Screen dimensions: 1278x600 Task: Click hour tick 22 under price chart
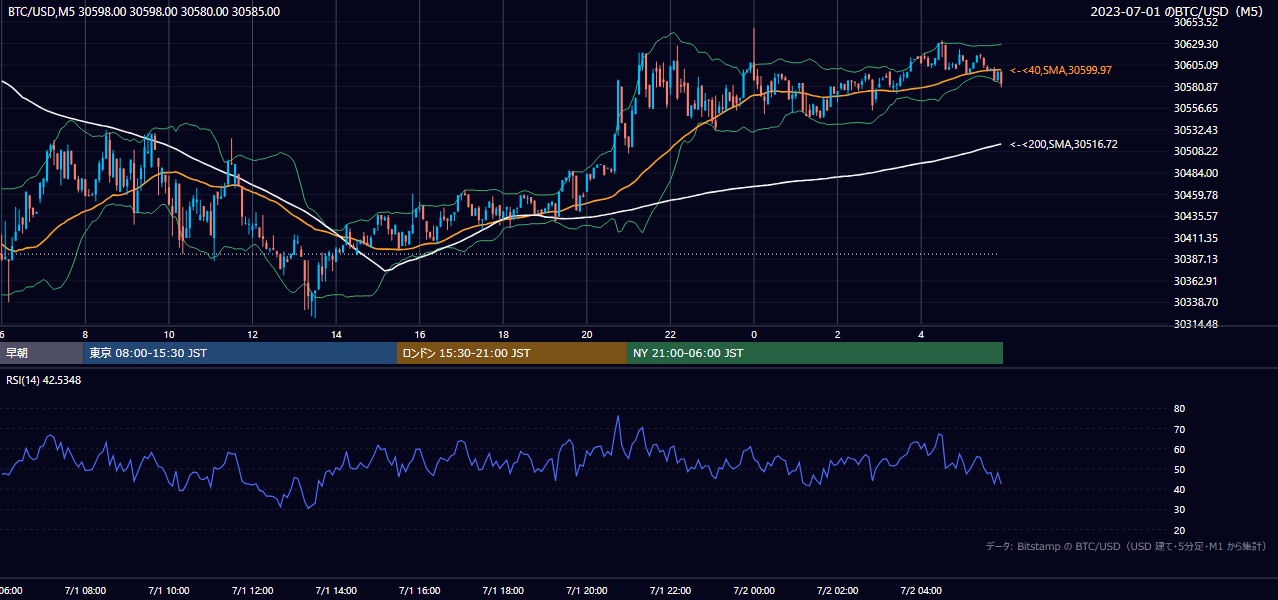click(670, 334)
